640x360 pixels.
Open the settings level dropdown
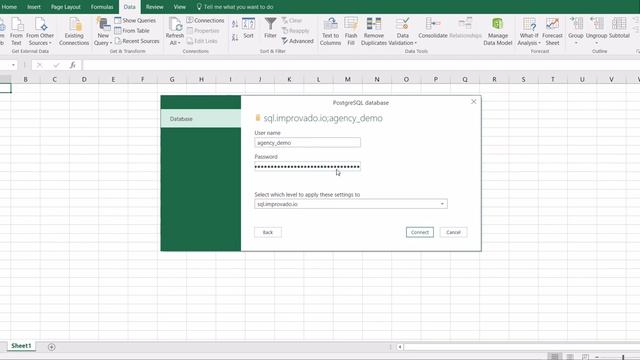point(351,204)
